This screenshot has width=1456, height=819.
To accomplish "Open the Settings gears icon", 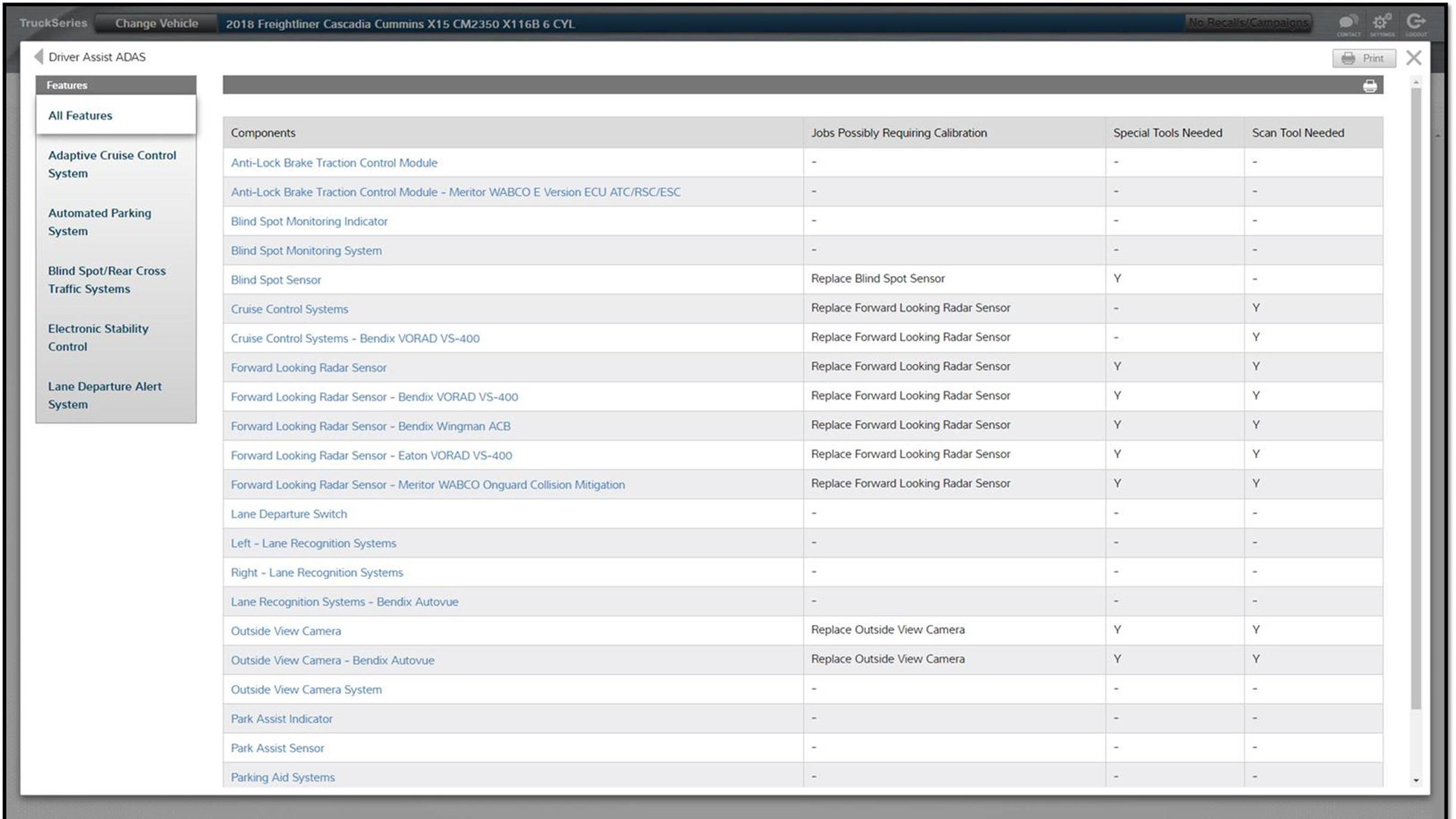I will tap(1382, 23).
